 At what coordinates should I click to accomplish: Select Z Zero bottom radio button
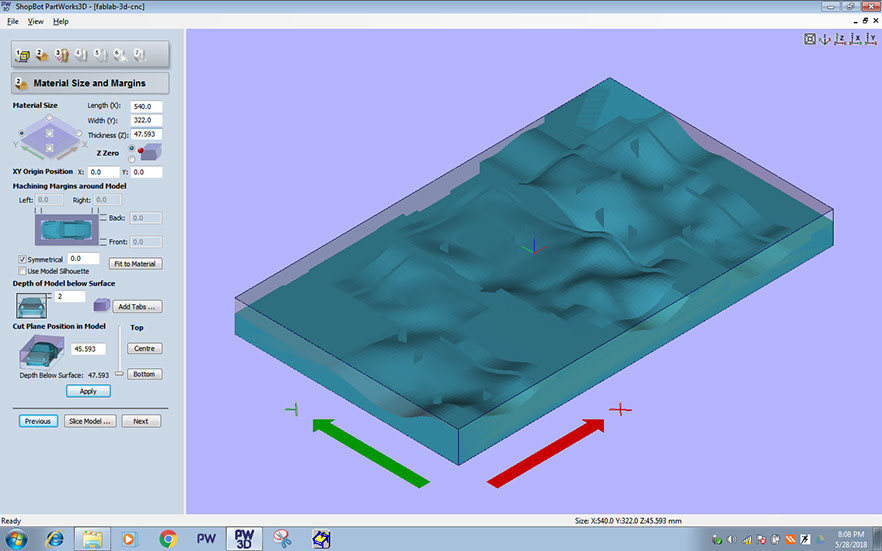[132, 159]
